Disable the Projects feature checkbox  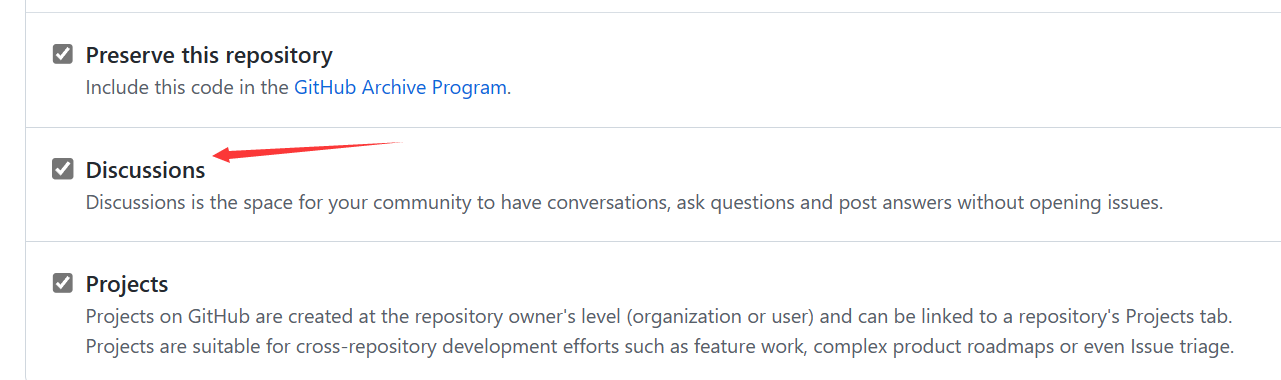[63, 283]
